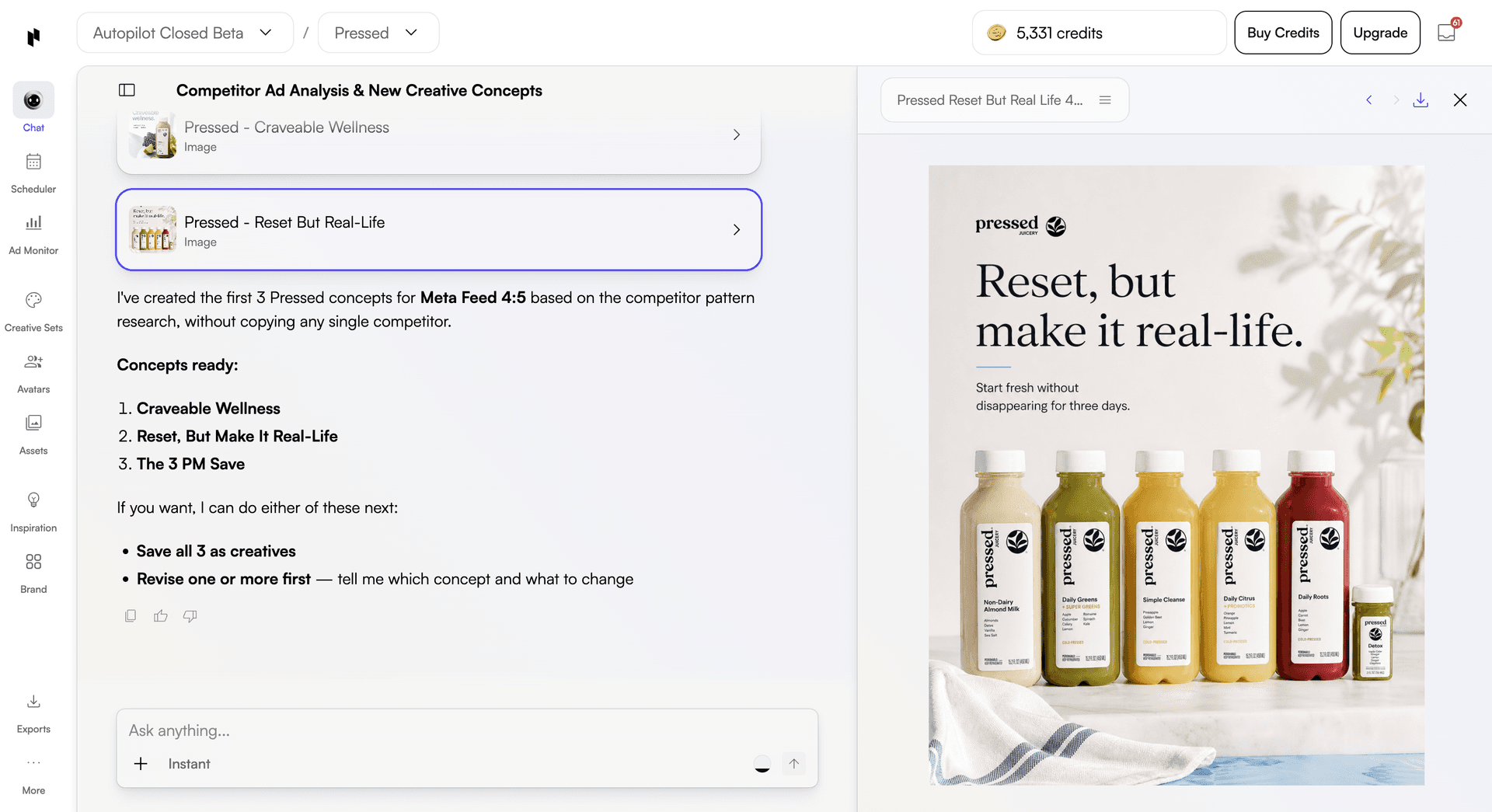Click the app logo in top-left corner
Screen dimensions: 1492x812
(x=33, y=37)
